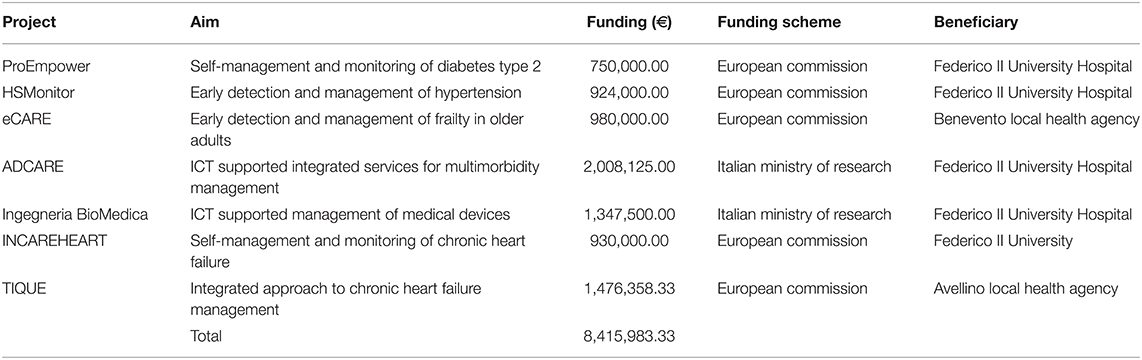Click the eCARE project name

point(25,119)
